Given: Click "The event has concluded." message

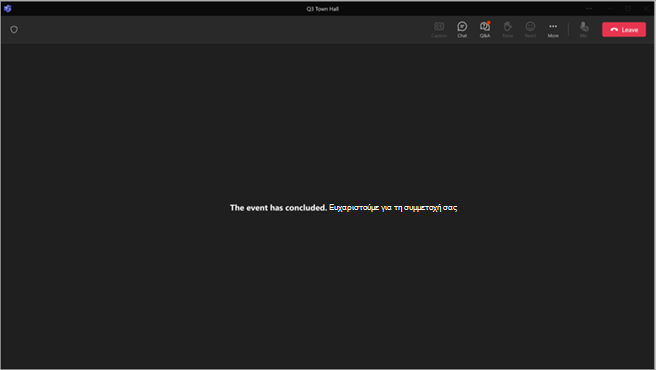Looking at the screenshot, I should [x=278, y=208].
